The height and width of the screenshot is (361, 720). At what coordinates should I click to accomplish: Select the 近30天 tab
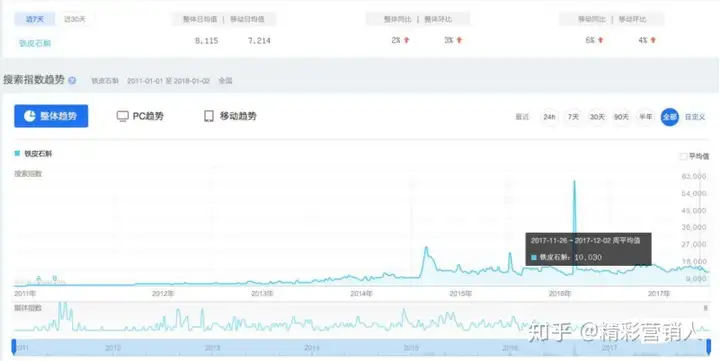click(x=75, y=19)
